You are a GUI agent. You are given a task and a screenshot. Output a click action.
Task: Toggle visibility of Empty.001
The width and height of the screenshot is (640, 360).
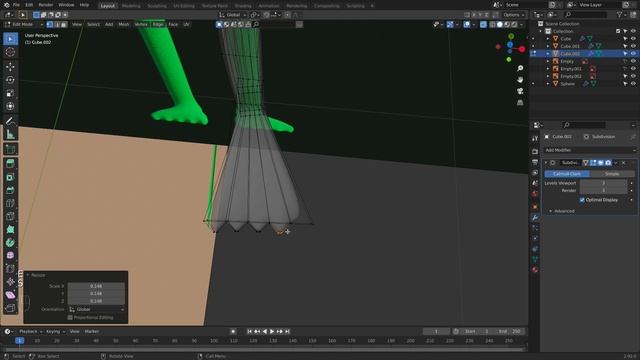(633, 69)
